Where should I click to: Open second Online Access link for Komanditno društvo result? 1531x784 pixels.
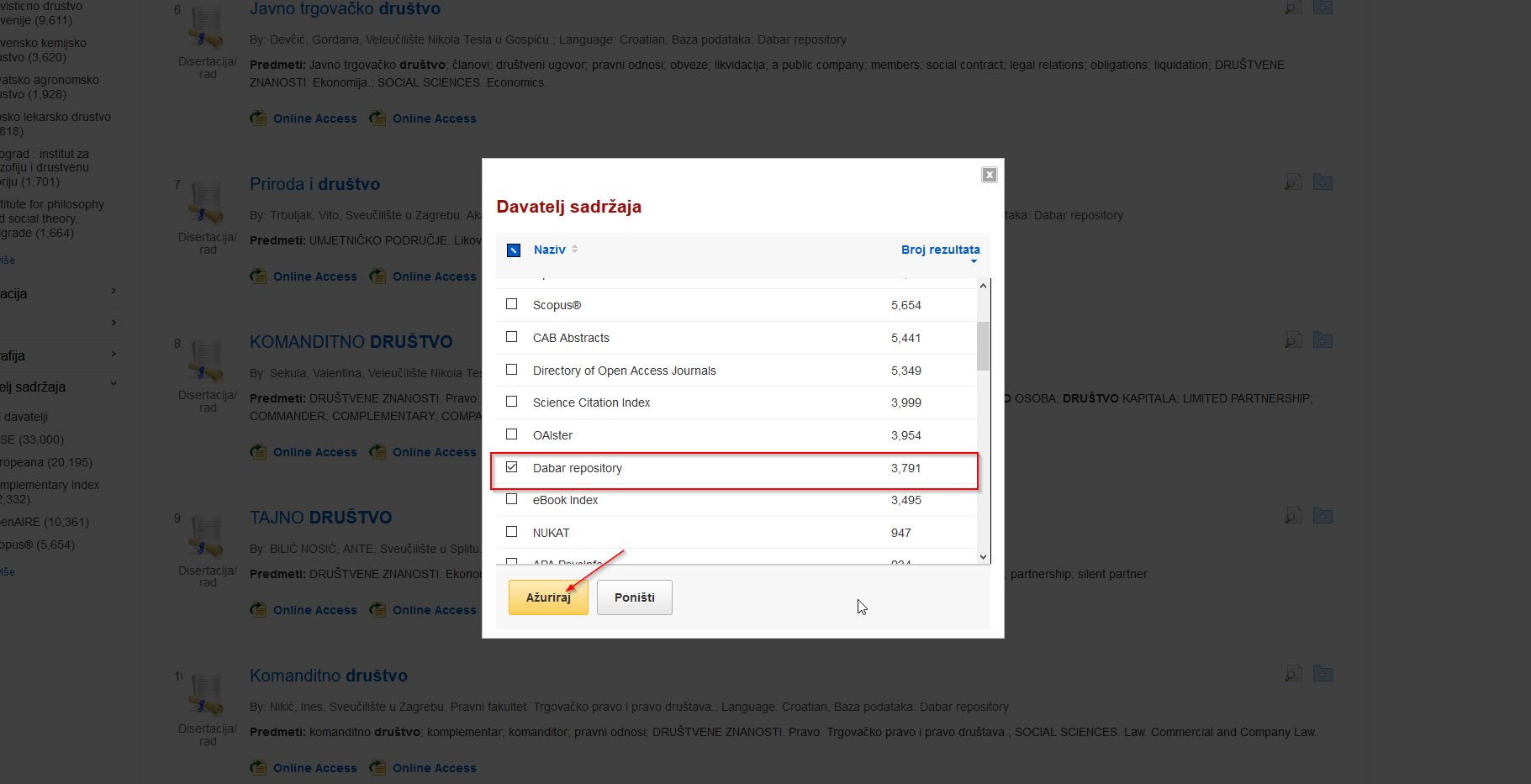click(434, 768)
